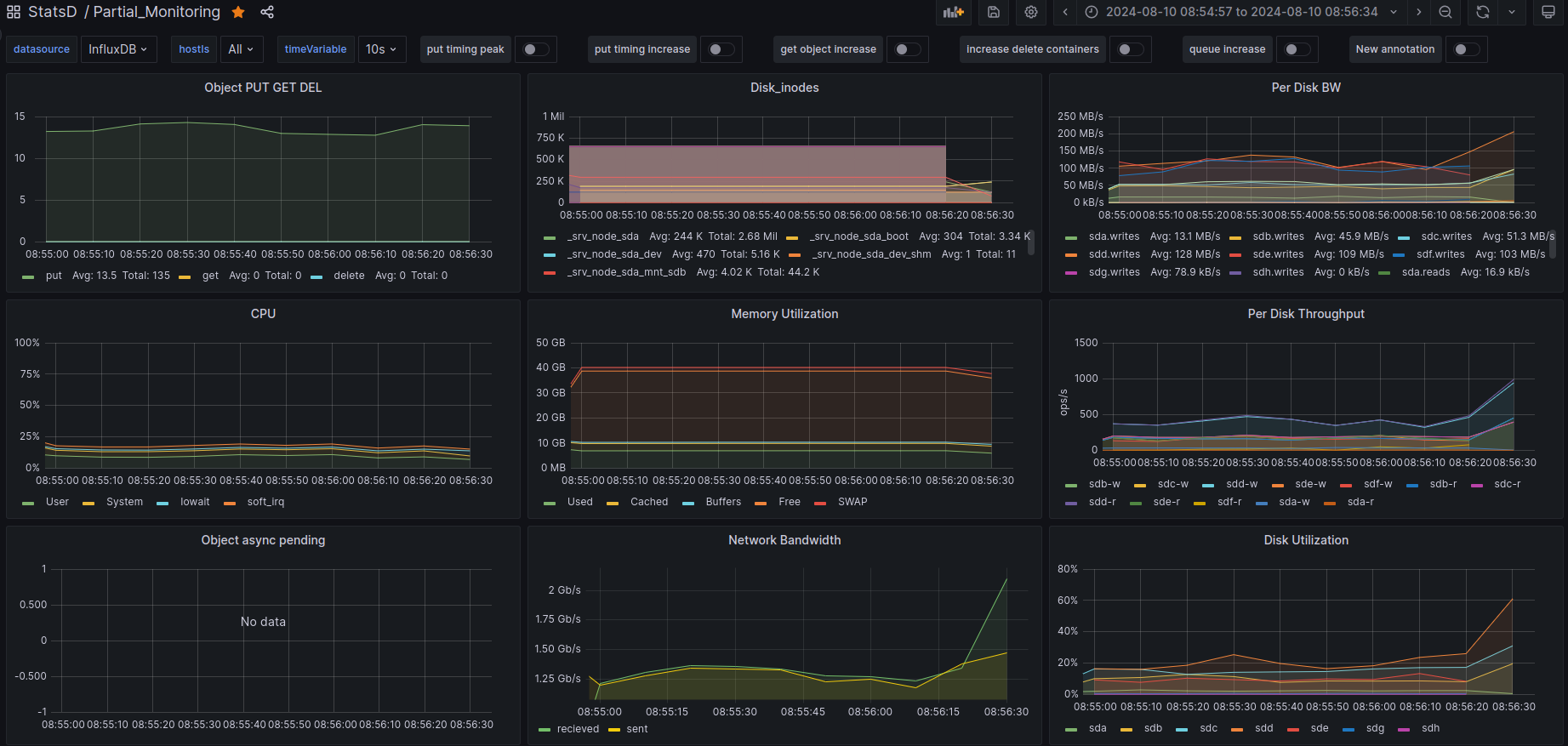Star the Partial_Monitoring dashboard
This screenshot has height=746, width=1568.
pyautogui.click(x=238, y=12)
